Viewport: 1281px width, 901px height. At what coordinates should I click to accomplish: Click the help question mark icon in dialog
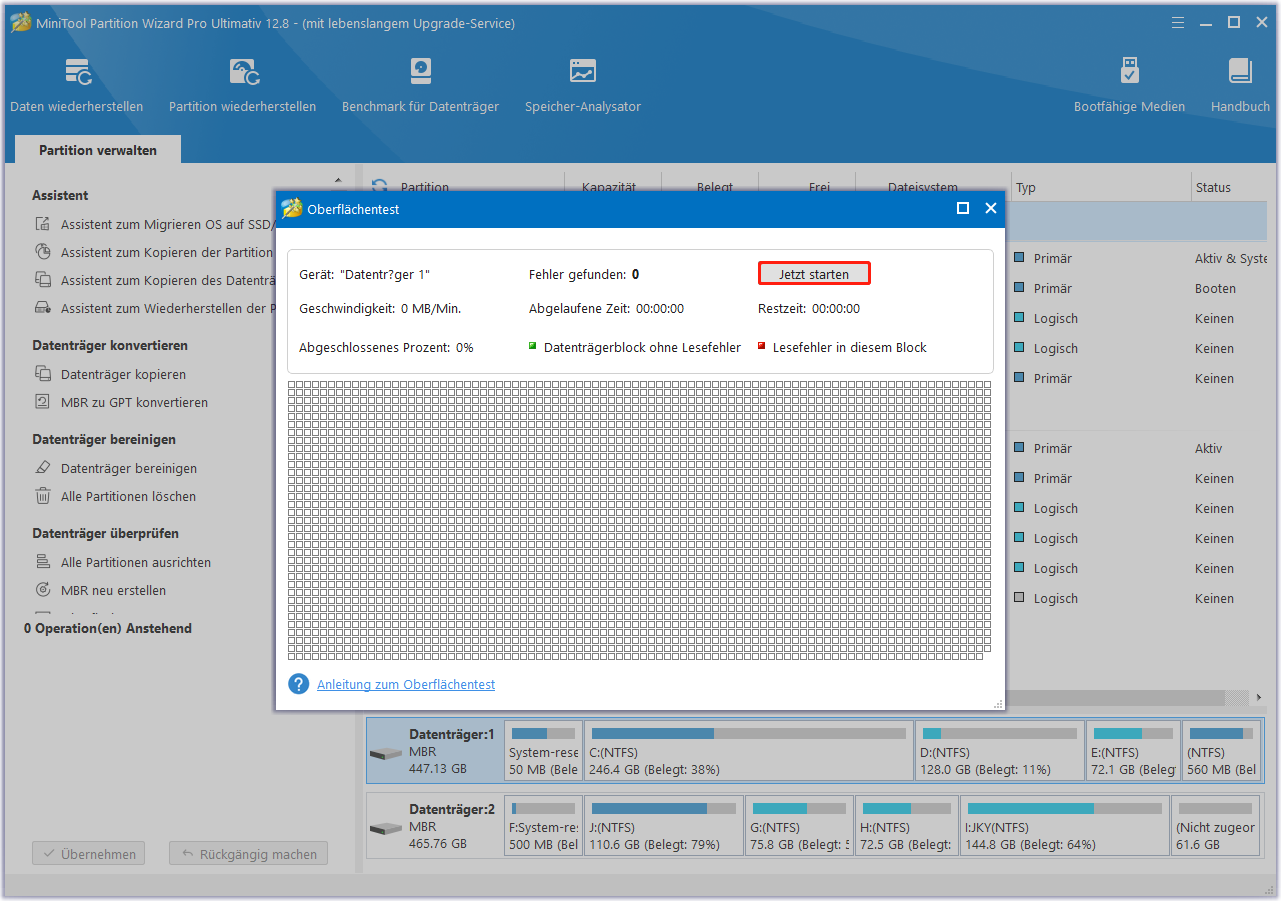point(298,684)
